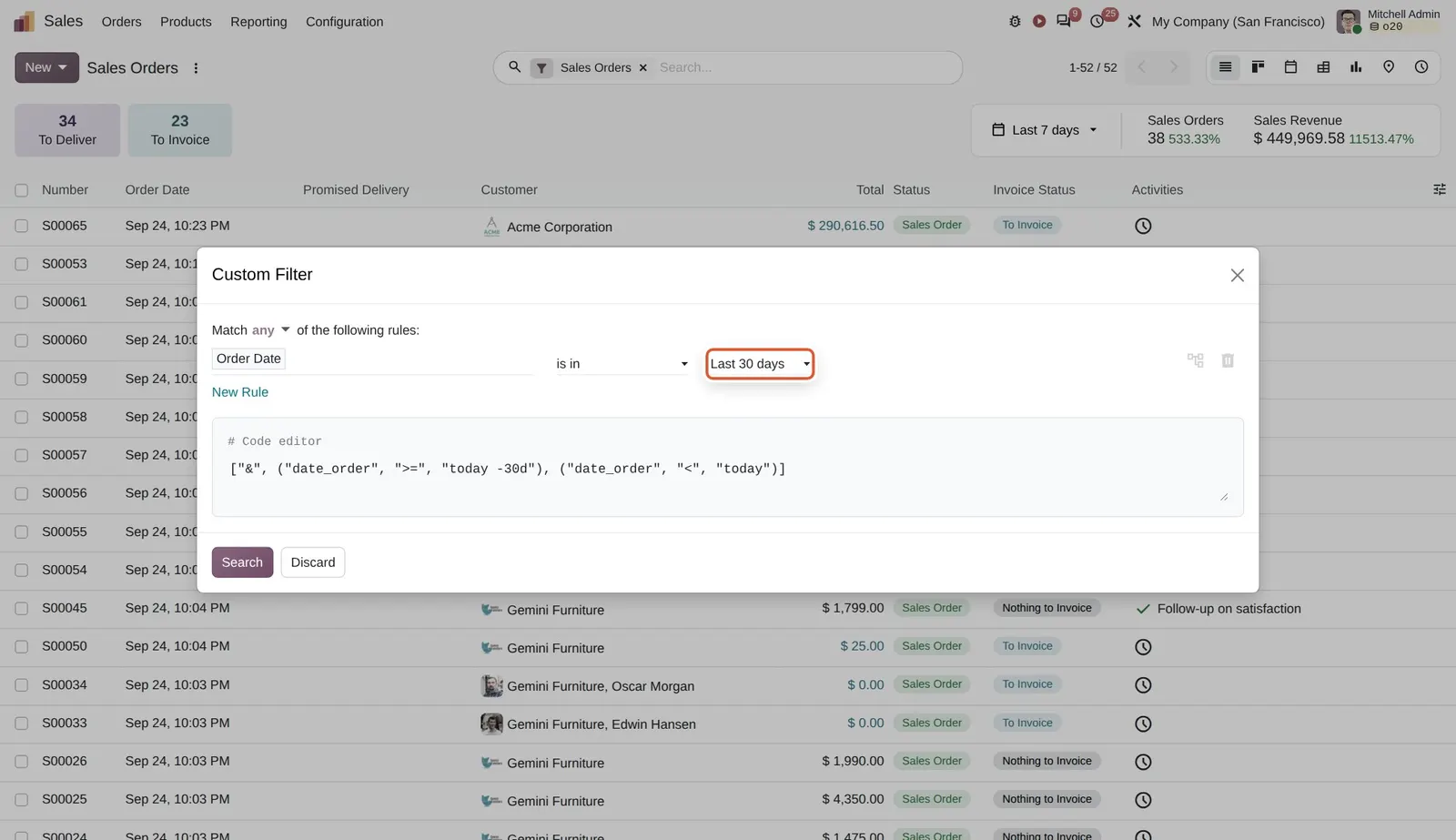The image size is (1456, 840).
Task: Open the debug bug icon in navbar
Action: tap(1015, 21)
